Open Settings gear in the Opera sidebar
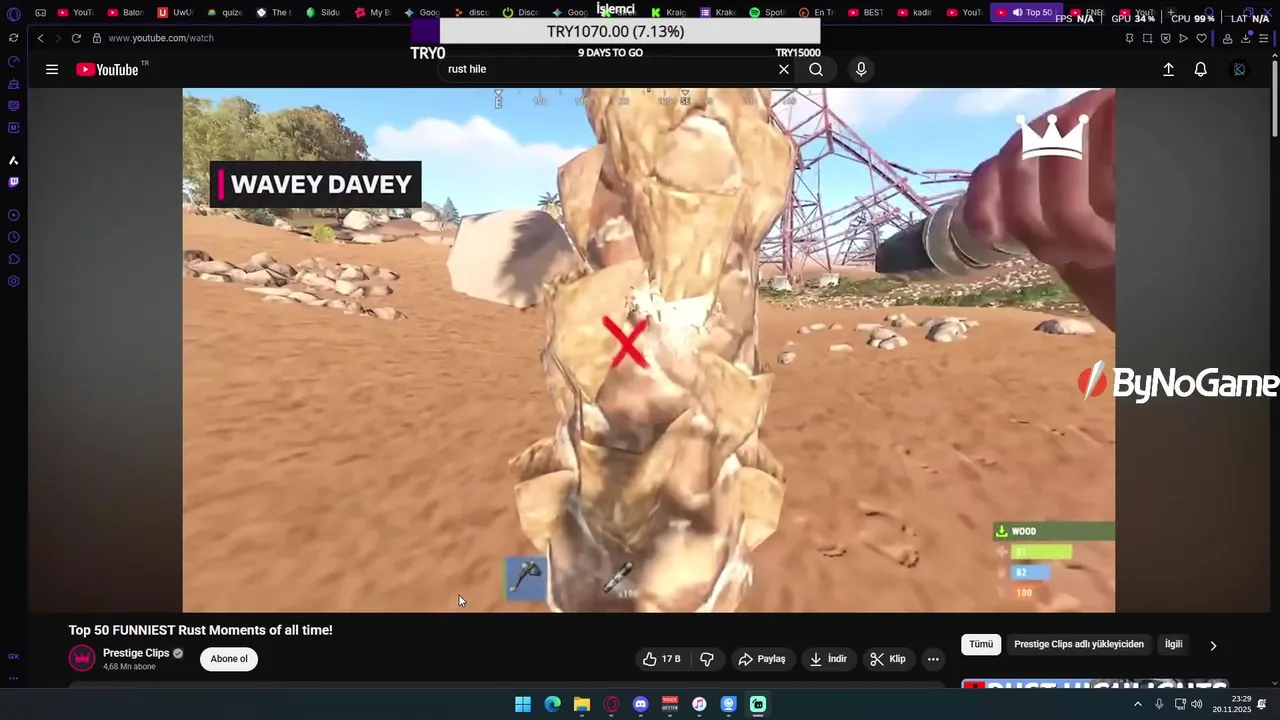1280x720 pixels. tap(13, 281)
